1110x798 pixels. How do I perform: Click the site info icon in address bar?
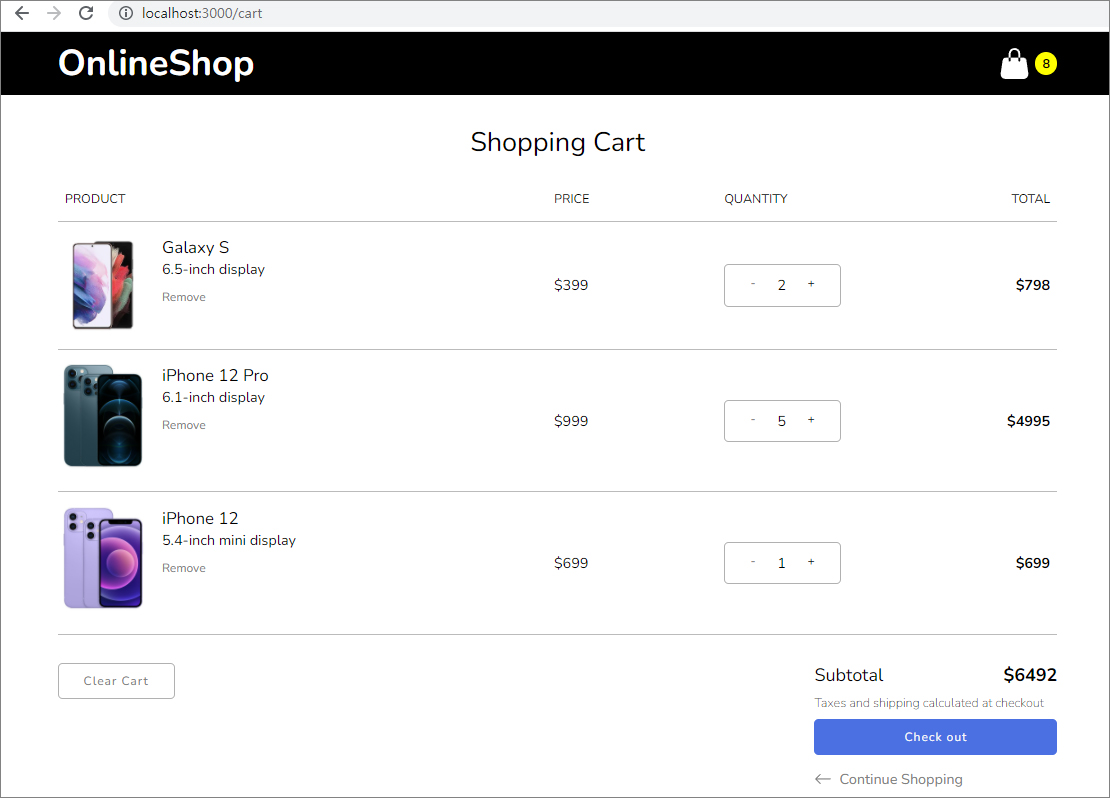[x=125, y=13]
